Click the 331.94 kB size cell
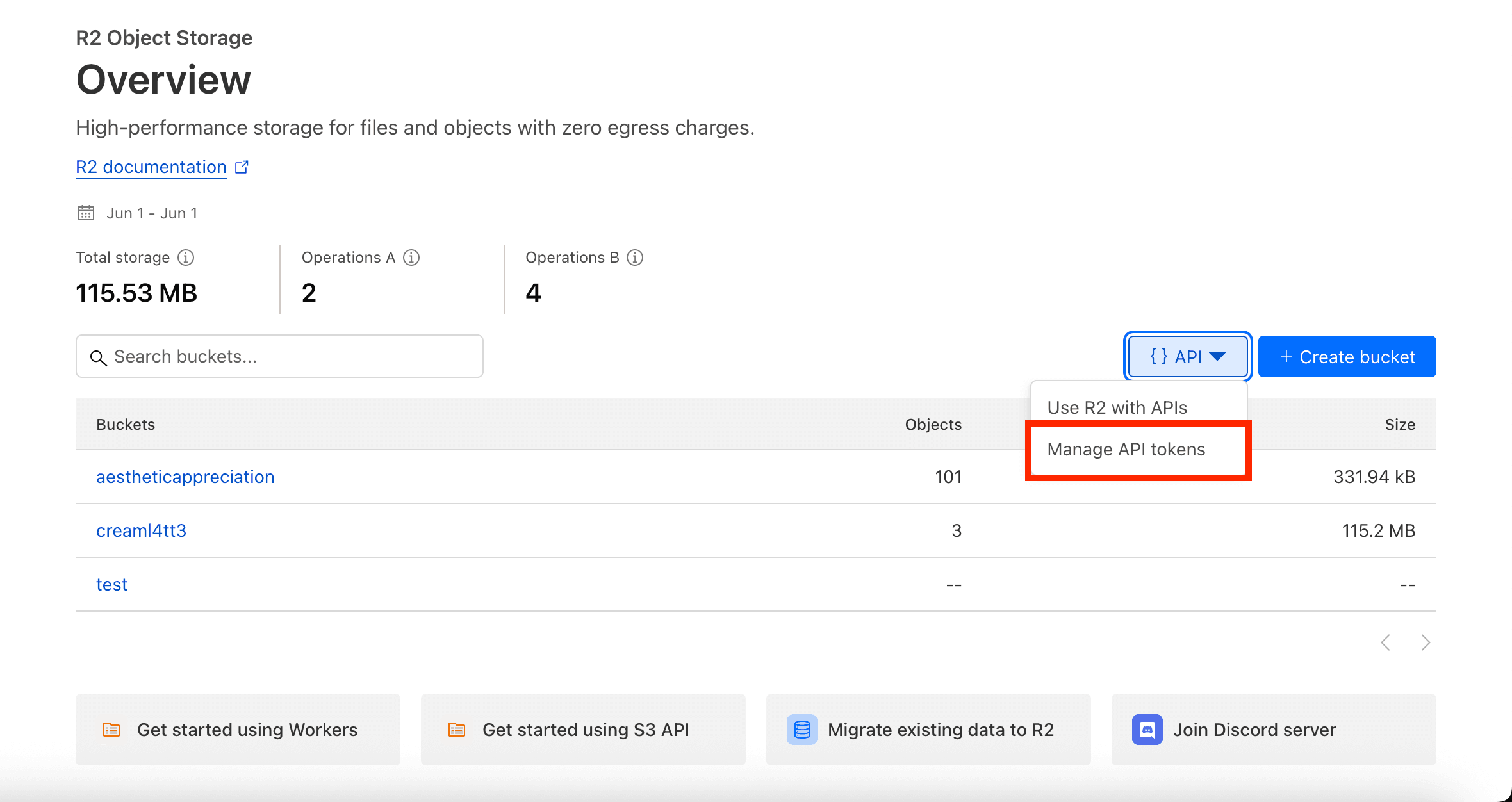This screenshot has width=1512, height=802. (x=1374, y=477)
